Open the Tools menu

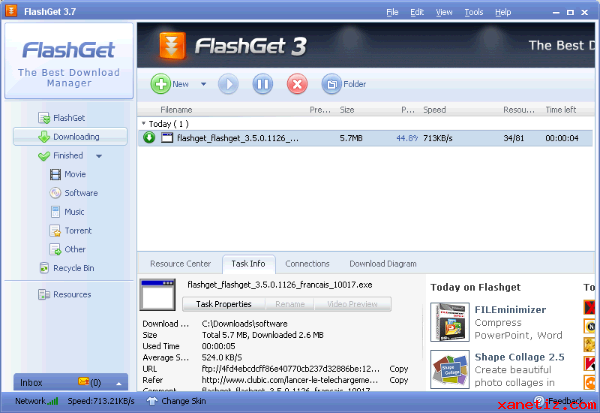point(474,12)
